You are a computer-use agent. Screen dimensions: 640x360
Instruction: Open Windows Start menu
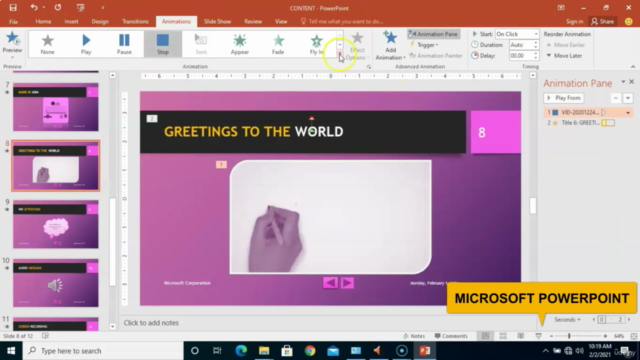11,351
